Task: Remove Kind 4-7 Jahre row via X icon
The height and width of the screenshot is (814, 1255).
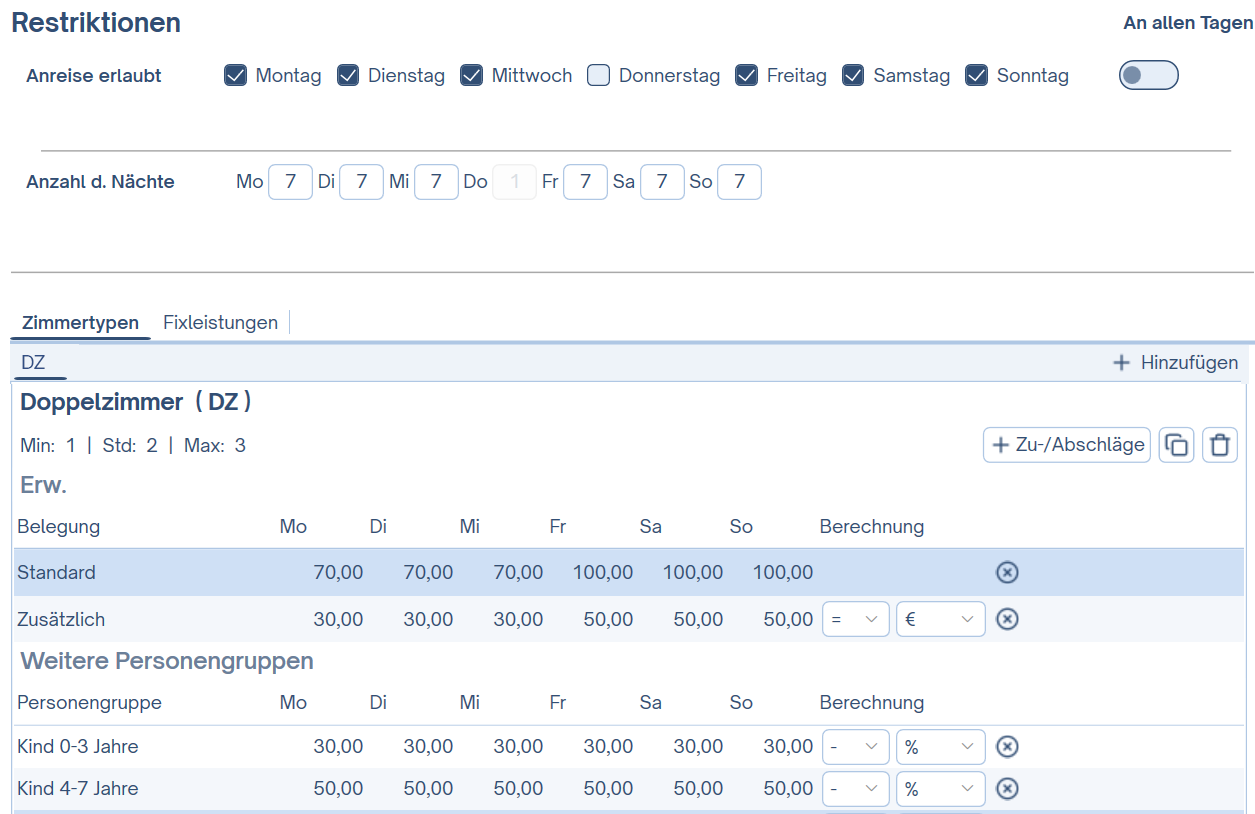Action: [1007, 789]
